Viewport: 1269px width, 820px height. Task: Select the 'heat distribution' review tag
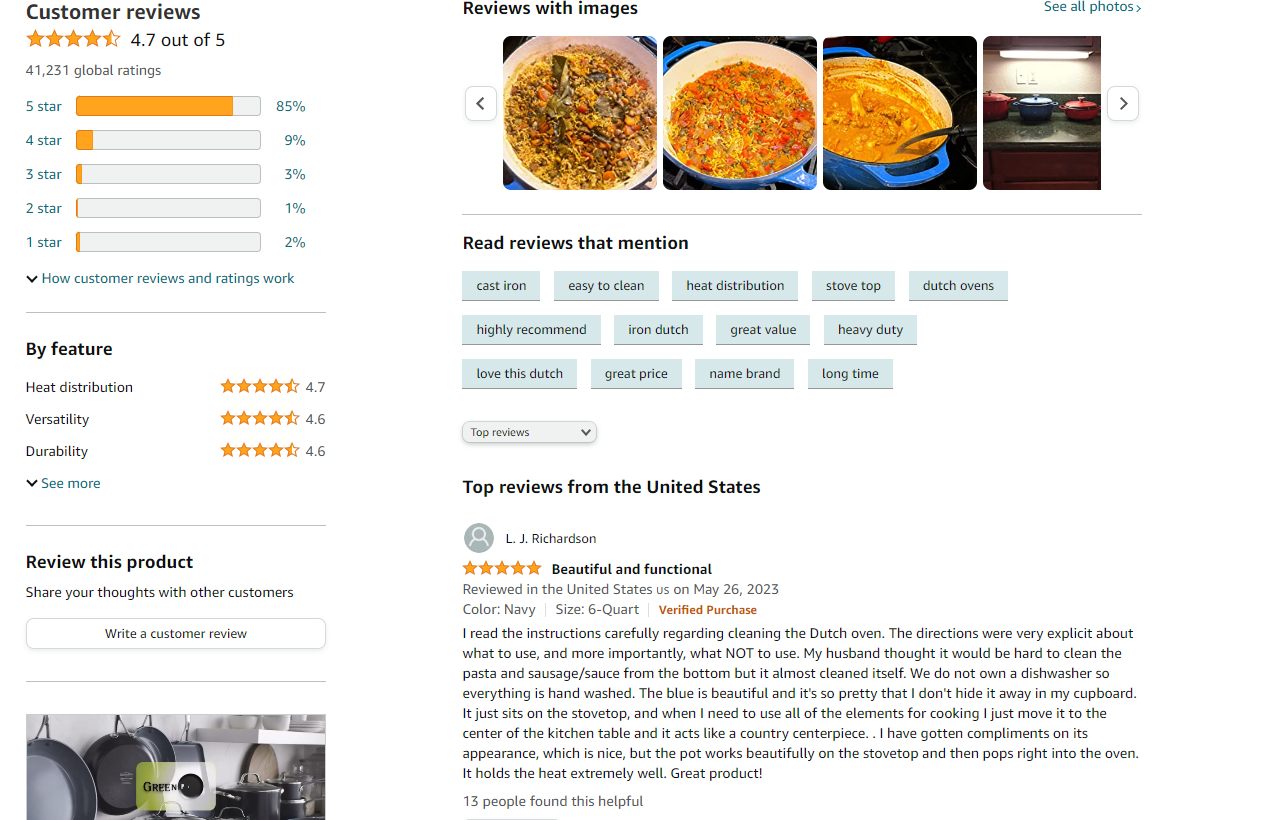tap(735, 286)
